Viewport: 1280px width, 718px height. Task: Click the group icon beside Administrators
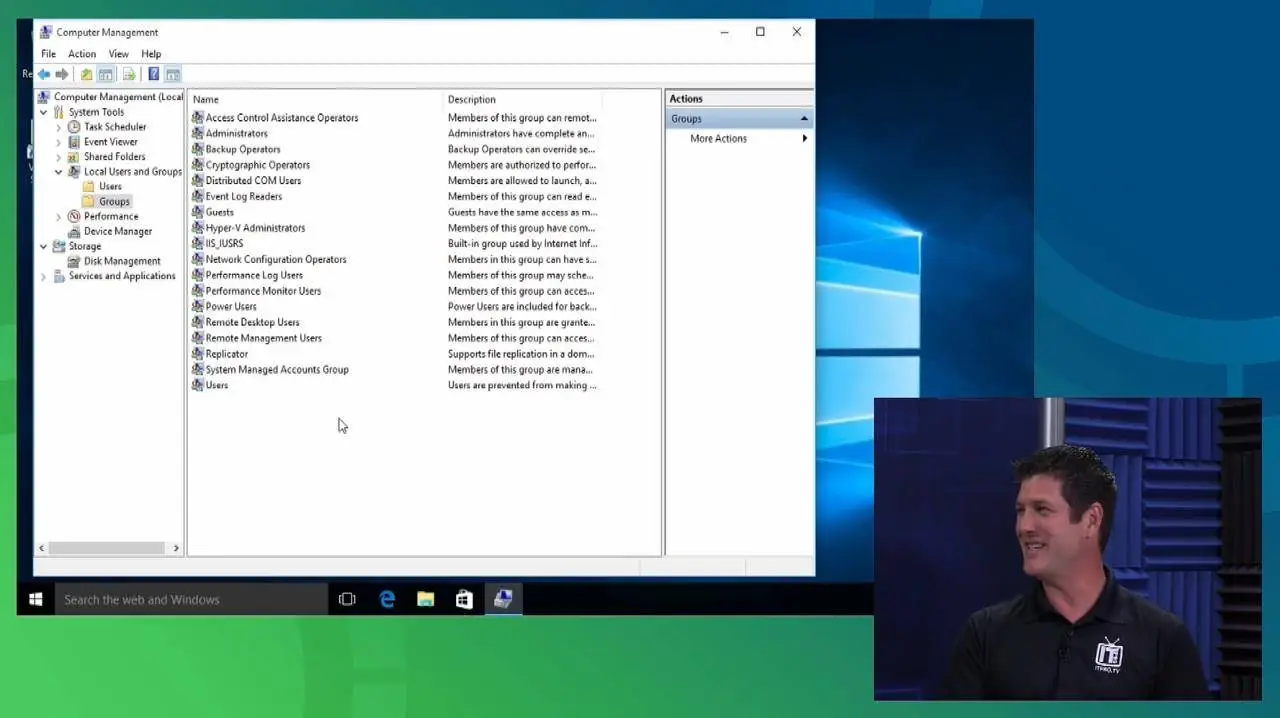197,133
